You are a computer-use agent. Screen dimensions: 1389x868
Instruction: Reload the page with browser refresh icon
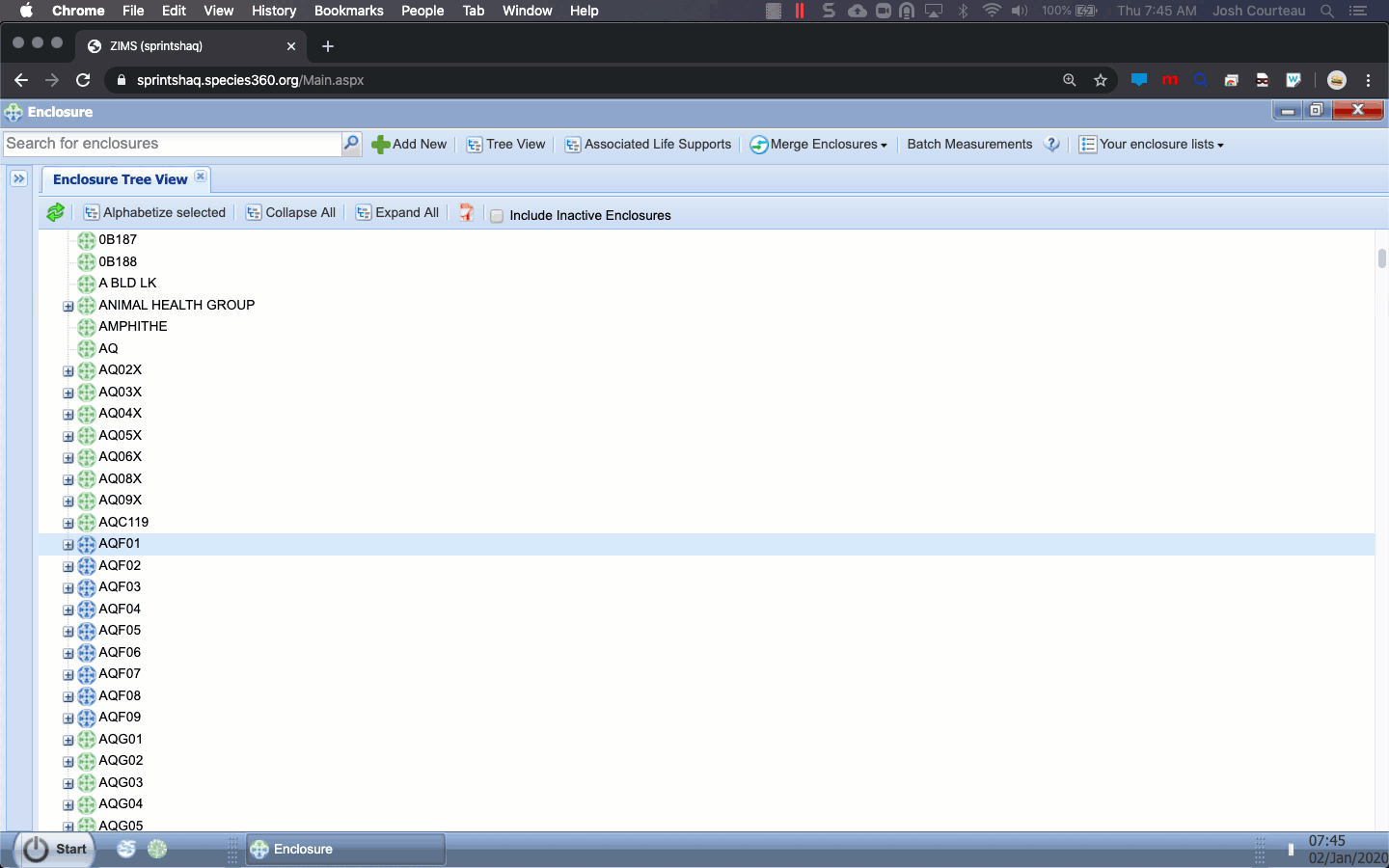coord(83,80)
